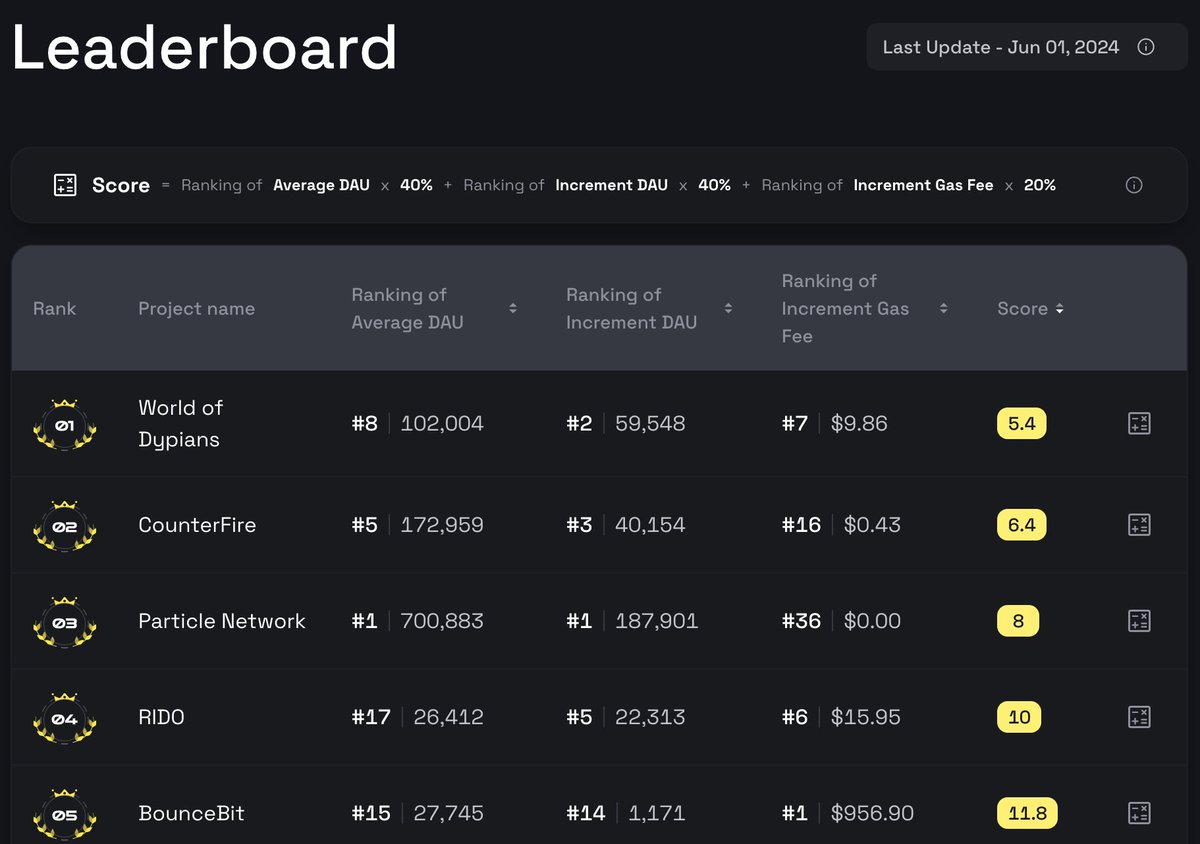
Task: Click the $0.43 gas fee value
Action: 872,525
